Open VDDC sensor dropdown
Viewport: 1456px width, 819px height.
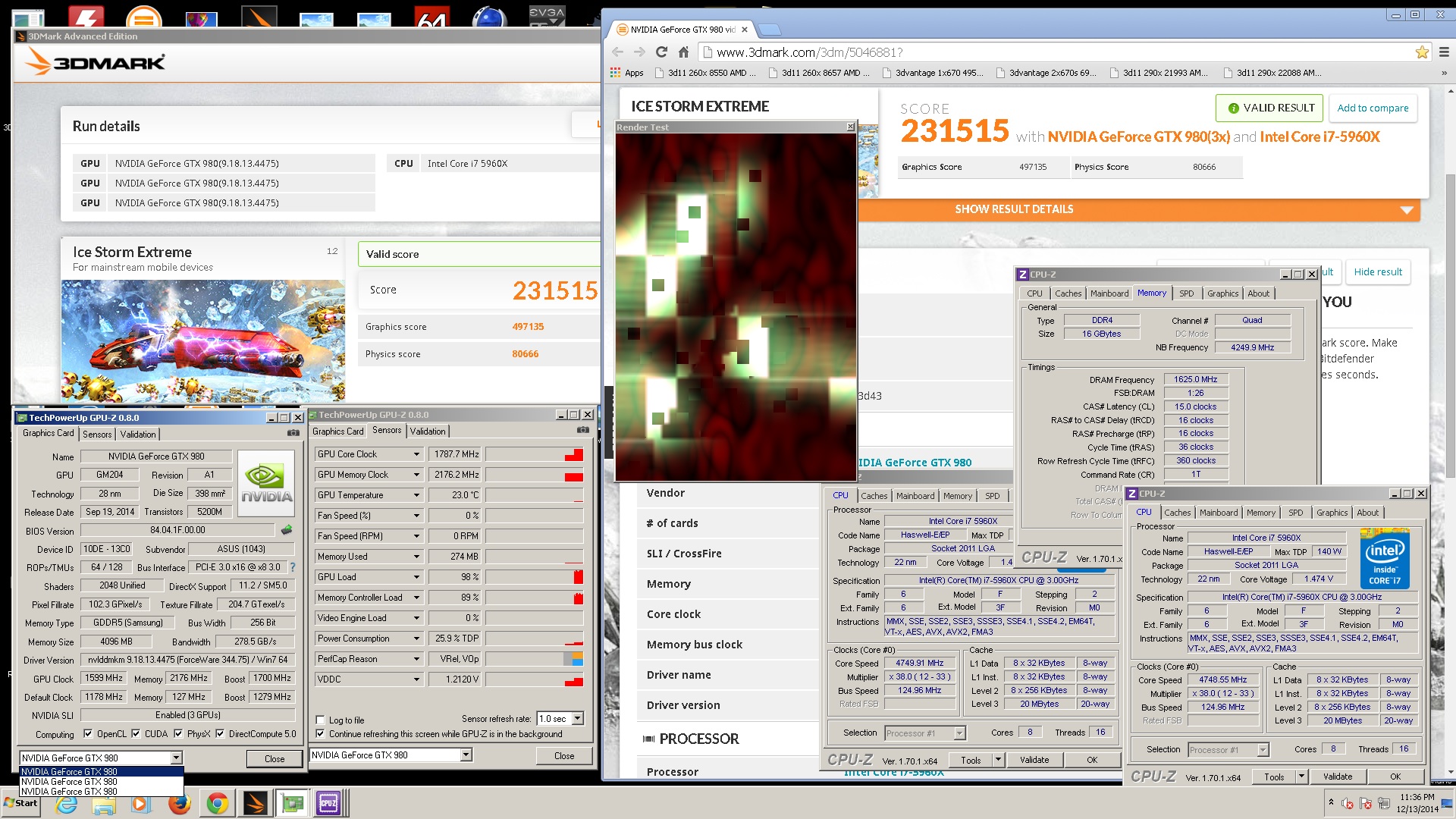click(416, 679)
